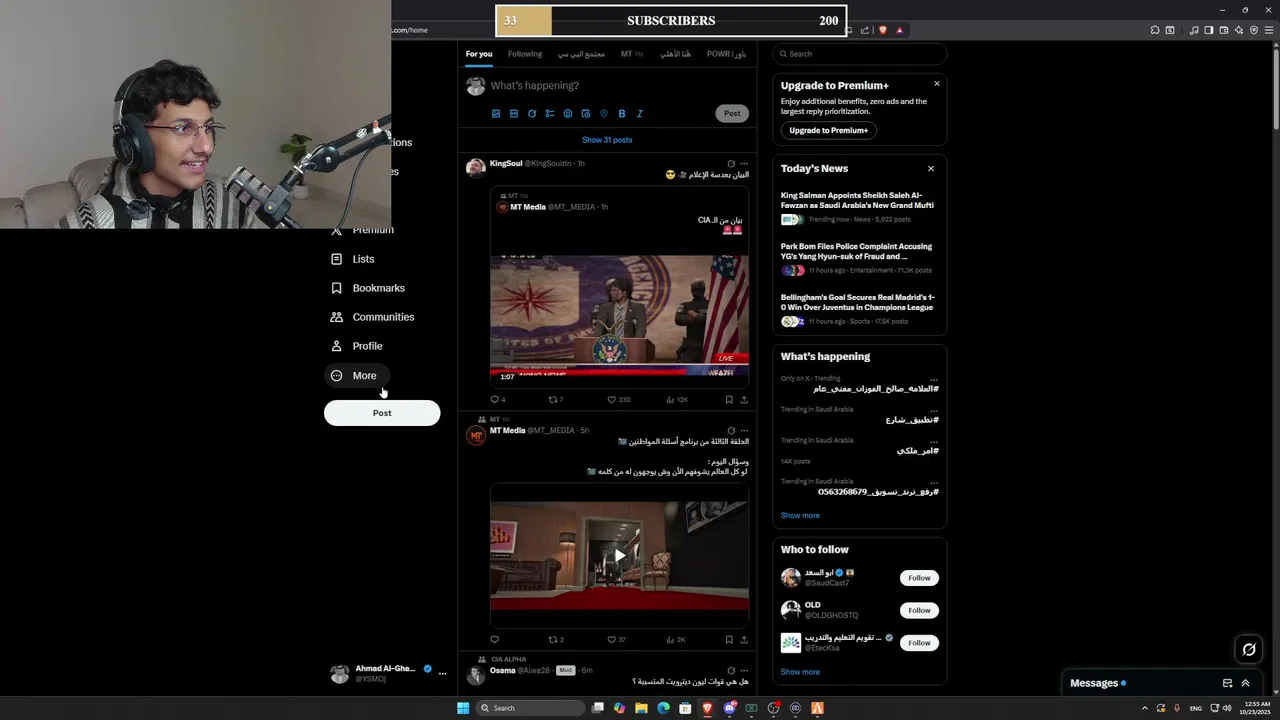Open Brave Rewards triangle icon
The height and width of the screenshot is (720, 1280).
coord(899,30)
